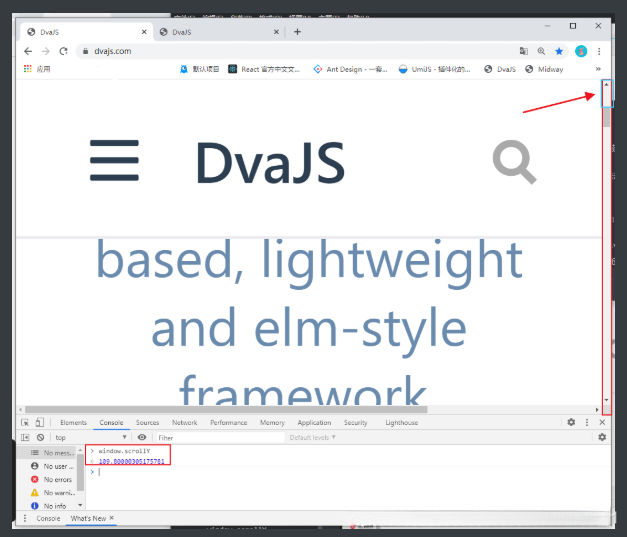This screenshot has height=537, width=627.
Task: Click the console sidebar scroll-down arrow
Action: pyautogui.click(x=80, y=505)
